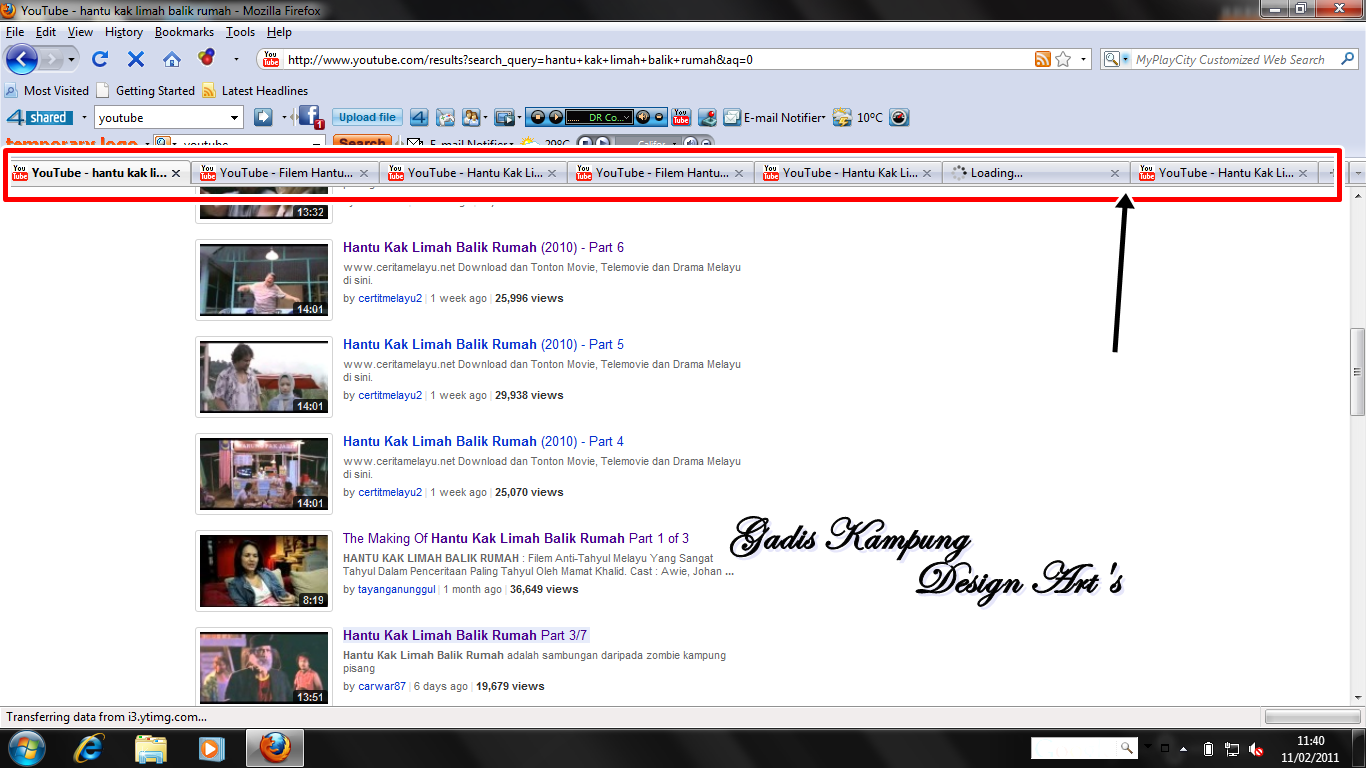Open the joystick games icon on the toolbar
The image size is (1366, 768).
coord(707,117)
